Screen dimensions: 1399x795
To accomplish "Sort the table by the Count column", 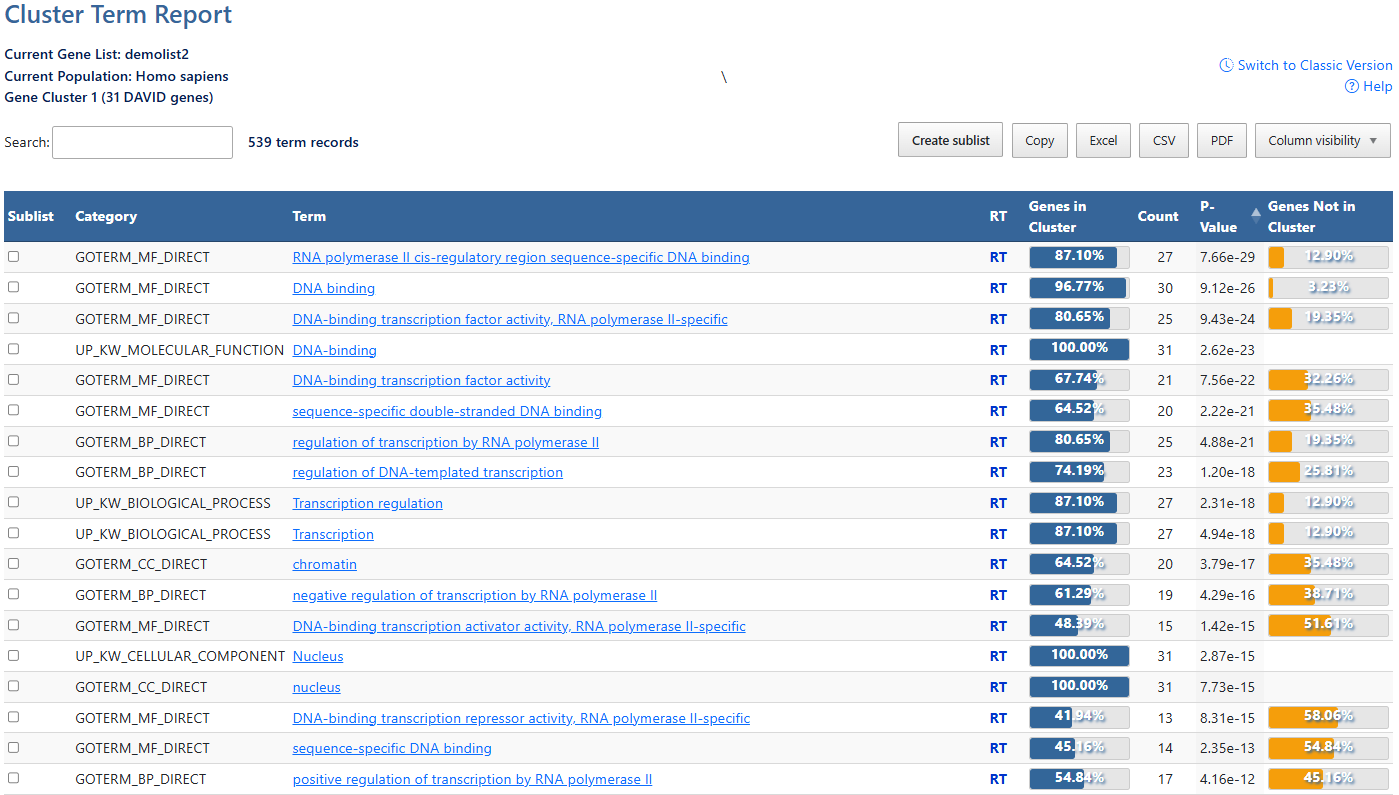I will tap(1158, 216).
